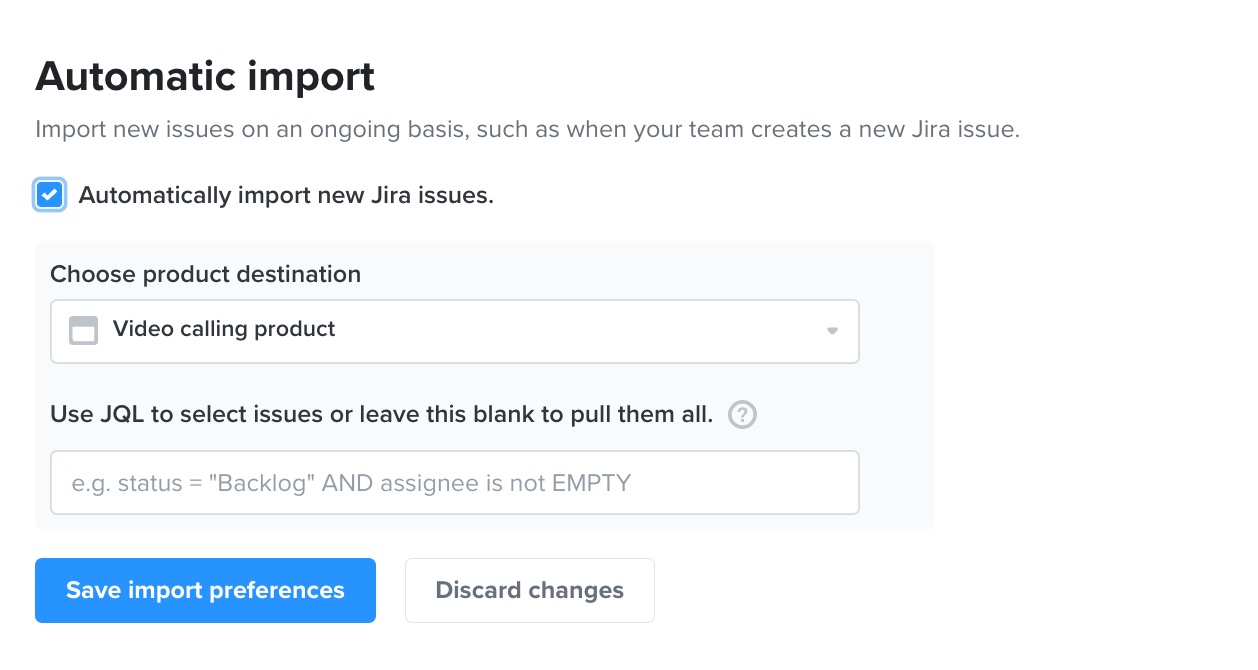This screenshot has width=1258, height=670.
Task: Click the 'Automatically import new Jira issues.' label
Action: coord(286,196)
